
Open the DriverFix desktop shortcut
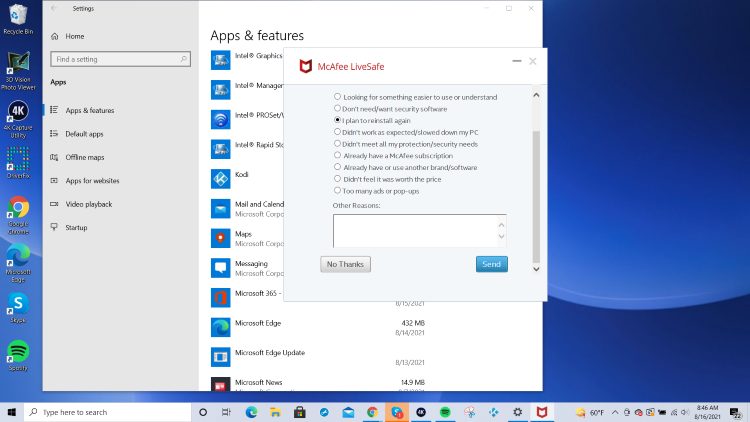[x=18, y=163]
